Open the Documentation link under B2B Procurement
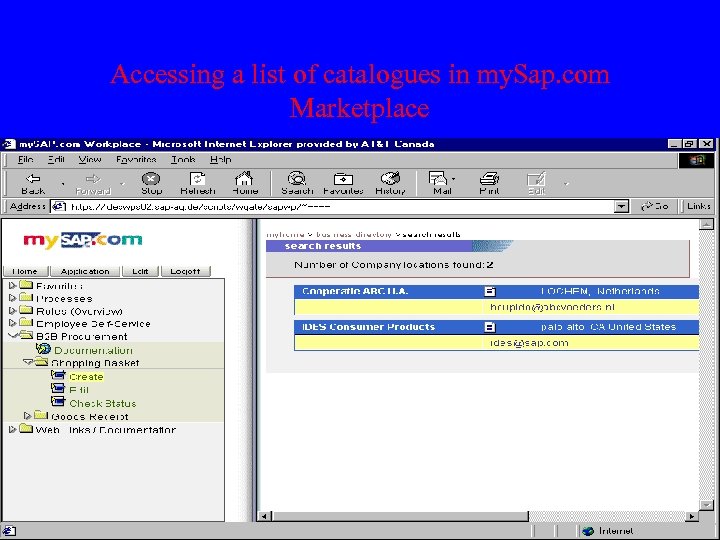 point(93,350)
